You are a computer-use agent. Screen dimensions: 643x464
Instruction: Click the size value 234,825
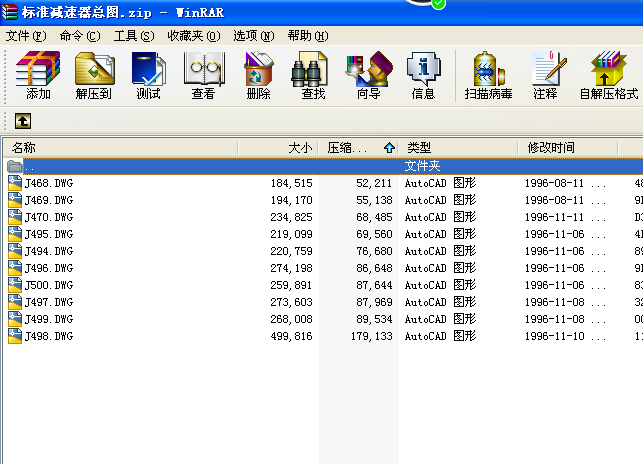[292, 217]
